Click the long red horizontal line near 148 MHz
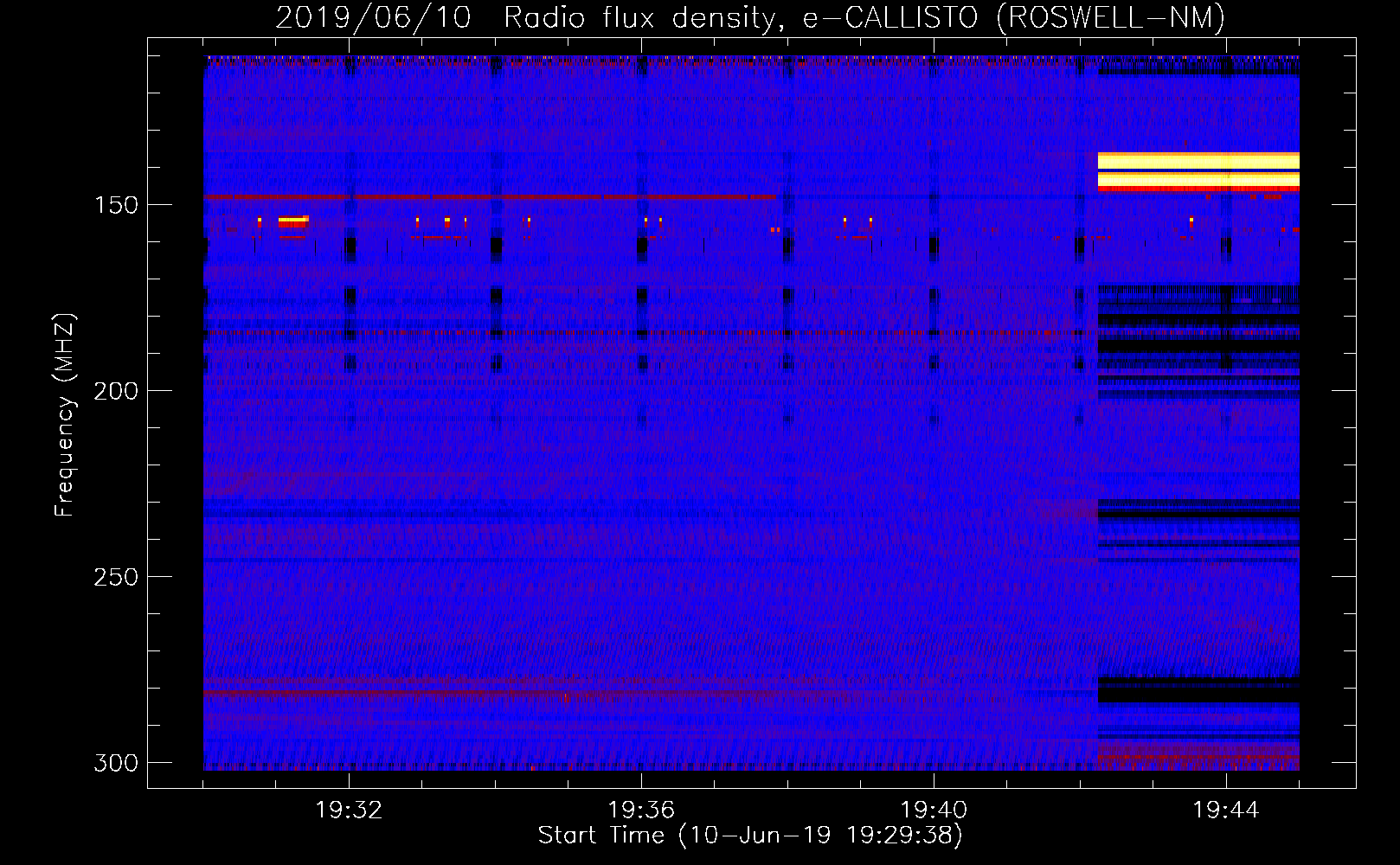This screenshot has width=1400, height=865. tap(490, 197)
